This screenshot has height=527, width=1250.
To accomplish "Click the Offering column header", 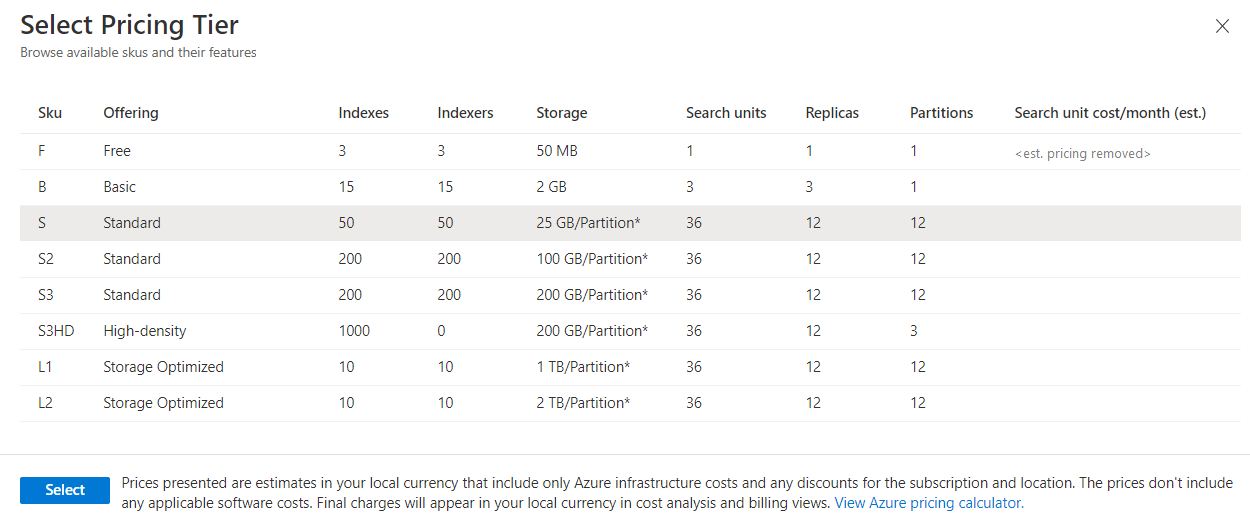I will point(131,113).
